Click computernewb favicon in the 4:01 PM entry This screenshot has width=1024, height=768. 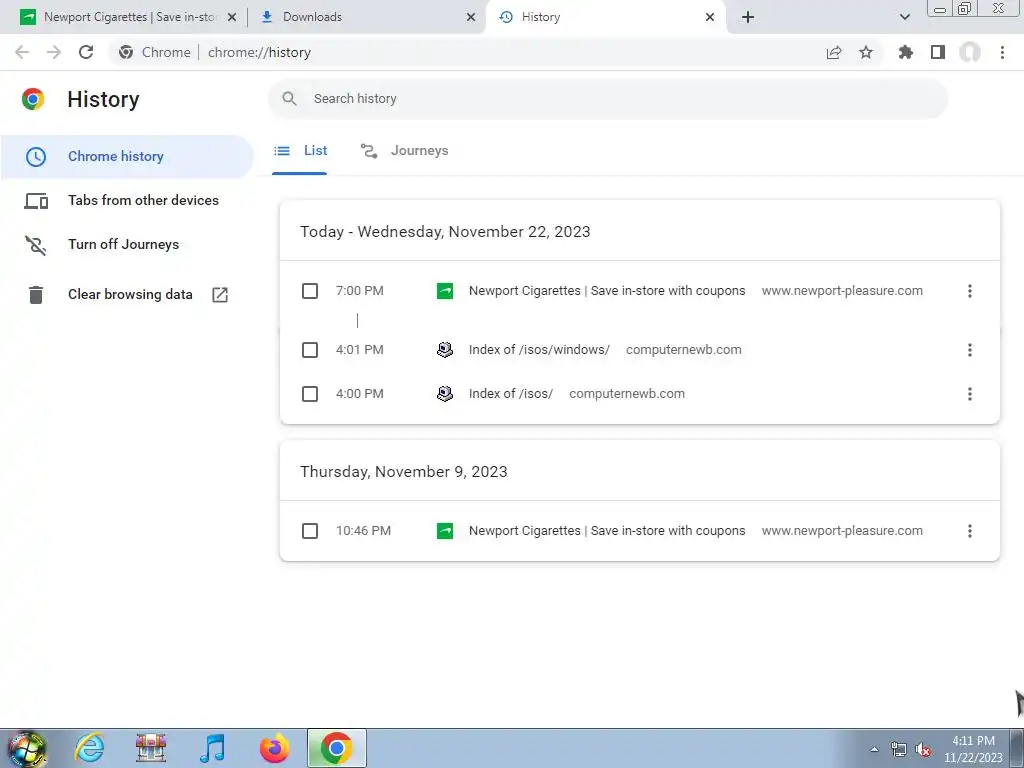445,350
